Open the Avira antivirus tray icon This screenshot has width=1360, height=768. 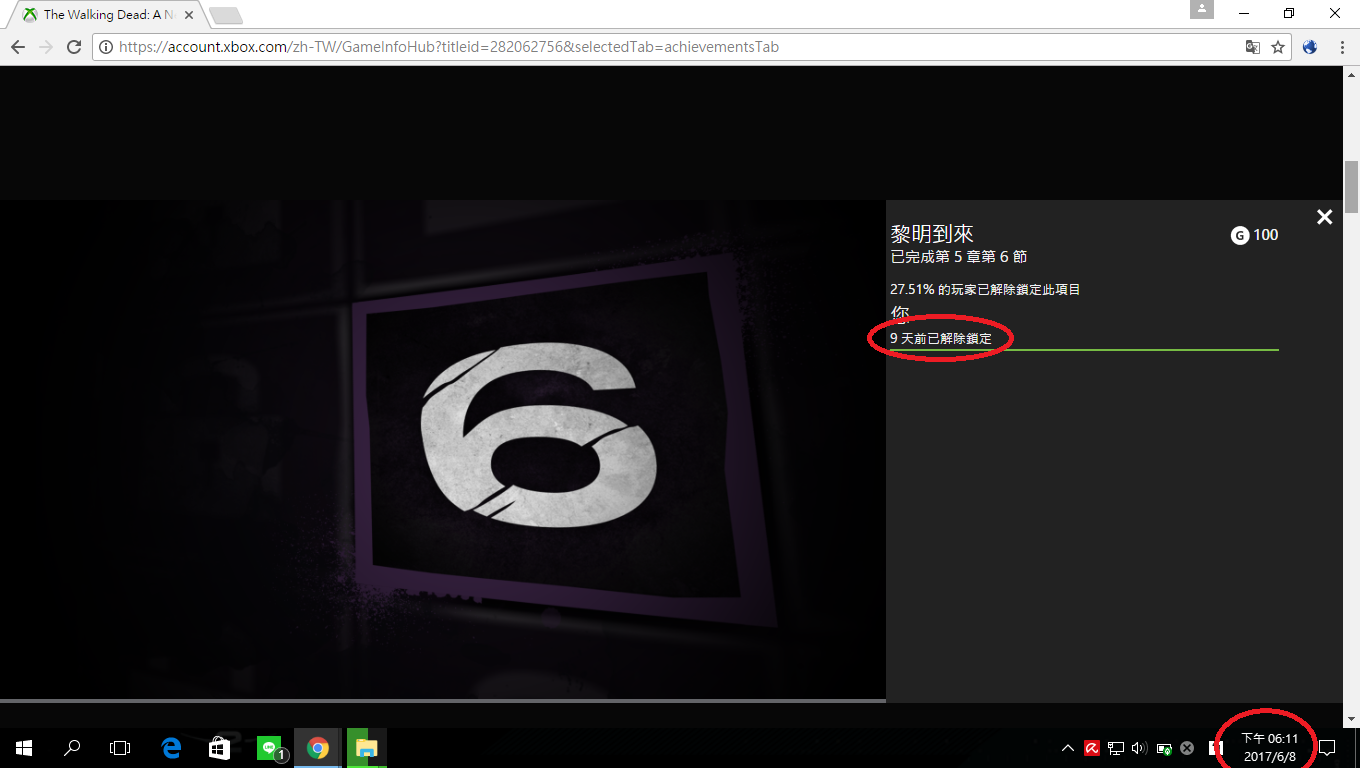point(1093,747)
